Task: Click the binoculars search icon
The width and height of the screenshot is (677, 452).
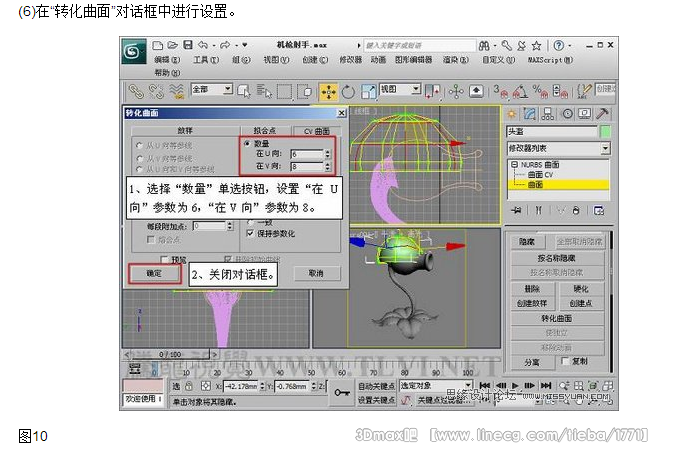Action: coord(484,45)
